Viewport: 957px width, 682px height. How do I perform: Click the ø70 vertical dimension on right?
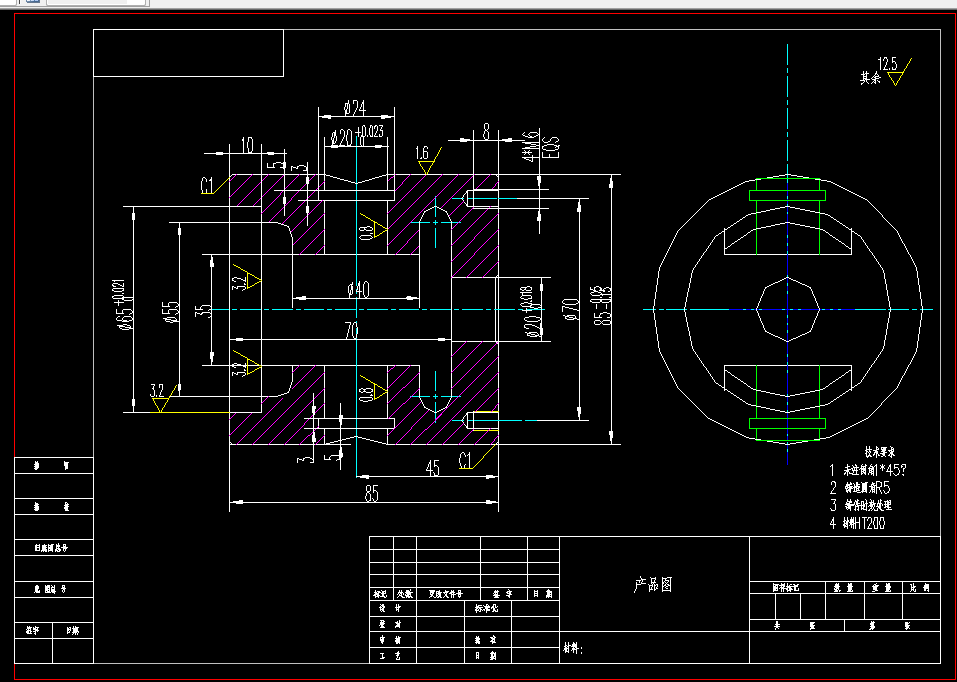570,309
